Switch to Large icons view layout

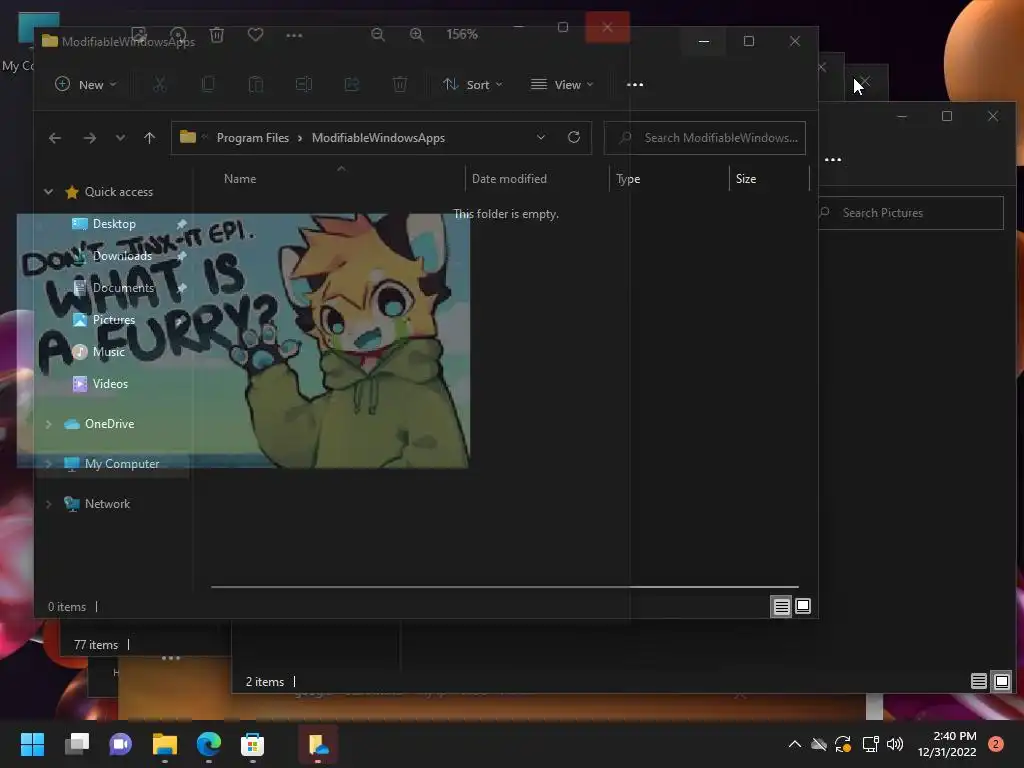point(803,607)
